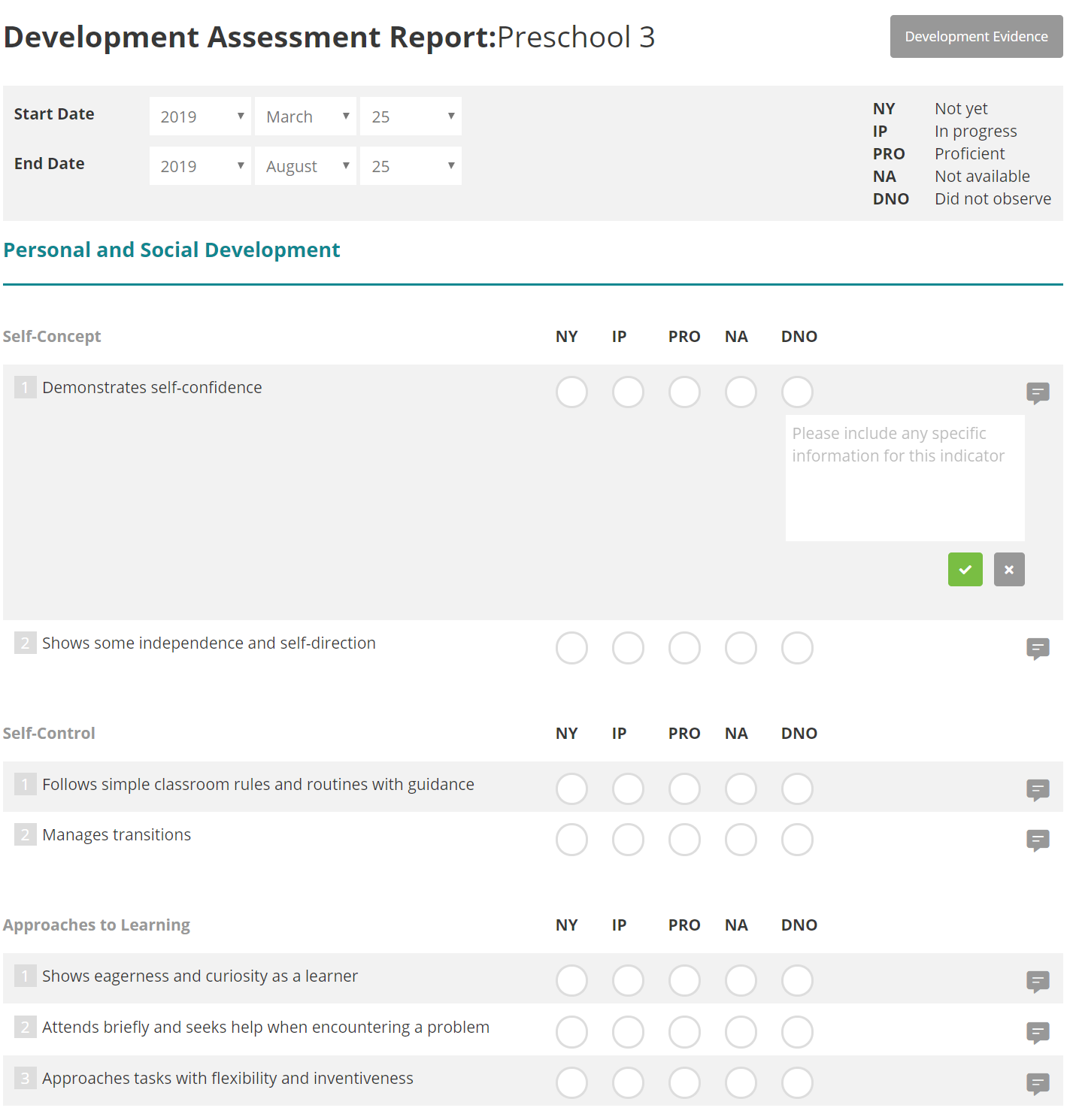Click the Development Evidence button
Image resolution: width=1073 pixels, height=1120 pixels.
[x=975, y=36]
